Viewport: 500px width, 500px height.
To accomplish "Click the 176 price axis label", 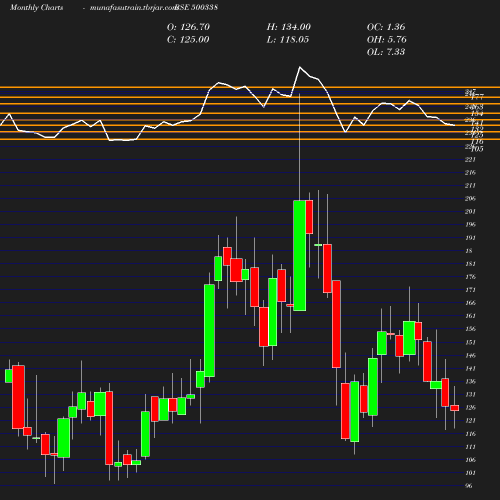I will (470, 277).
